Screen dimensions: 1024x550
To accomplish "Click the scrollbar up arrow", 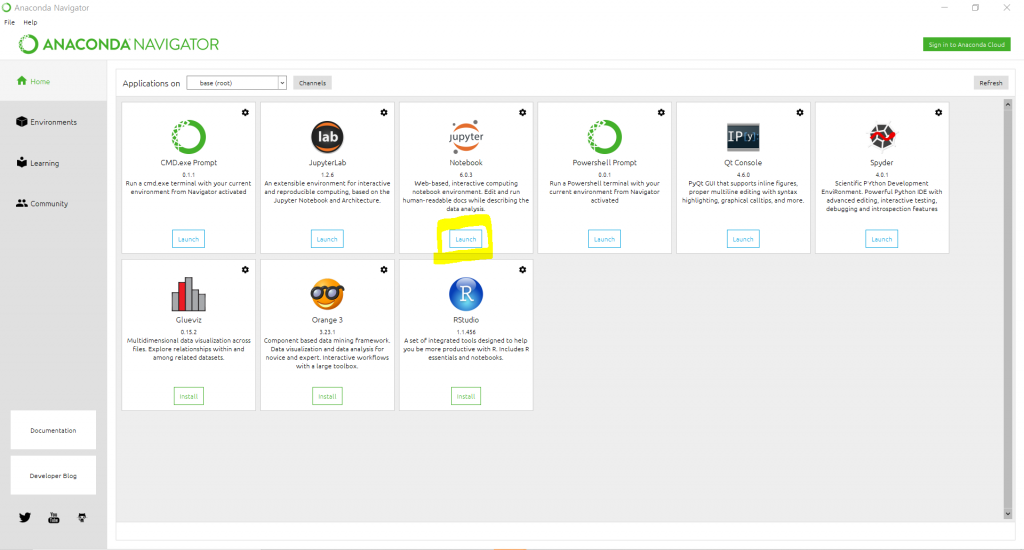I will [x=1008, y=104].
